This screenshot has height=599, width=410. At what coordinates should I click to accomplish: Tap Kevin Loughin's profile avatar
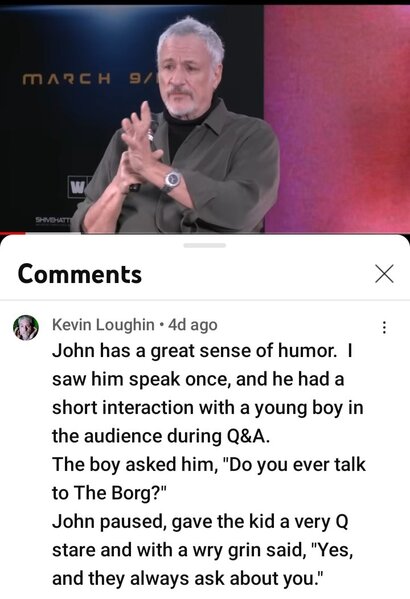(x=26, y=328)
